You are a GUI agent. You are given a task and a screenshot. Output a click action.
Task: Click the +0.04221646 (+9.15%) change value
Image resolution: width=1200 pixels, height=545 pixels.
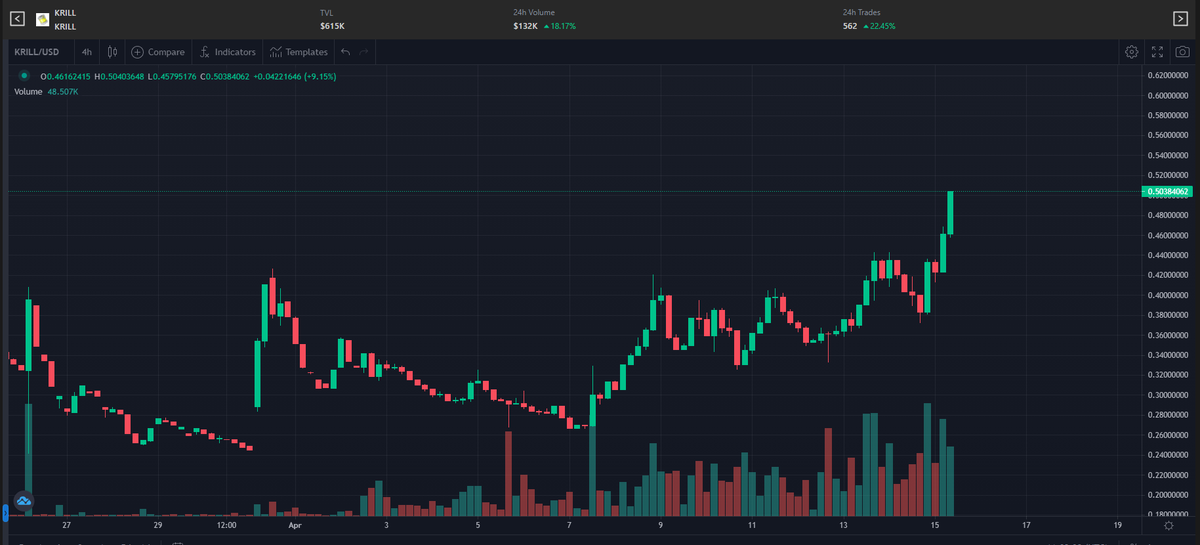coord(295,76)
